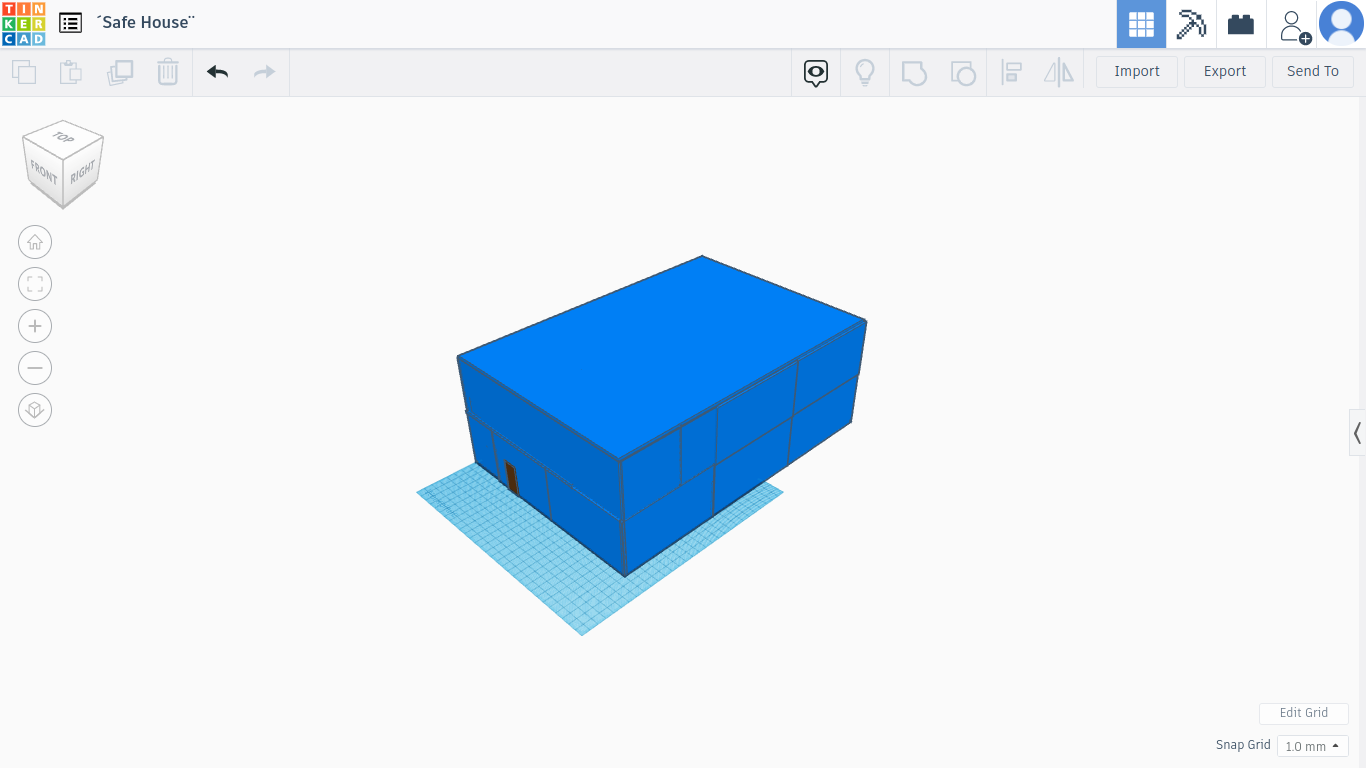Zoom in with the plus button
The width and height of the screenshot is (1366, 768).
click(35, 326)
